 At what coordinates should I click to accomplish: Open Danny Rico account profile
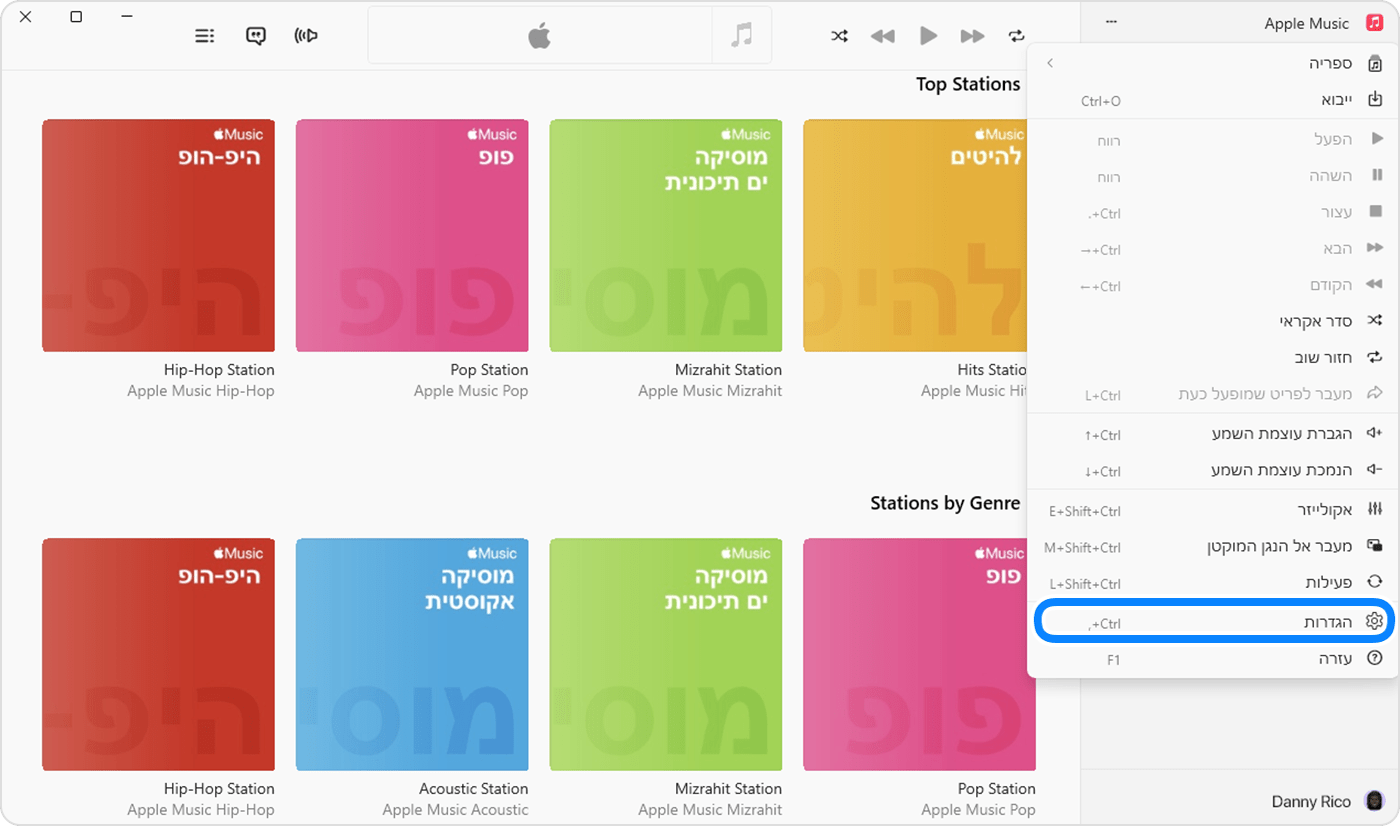tap(1327, 801)
